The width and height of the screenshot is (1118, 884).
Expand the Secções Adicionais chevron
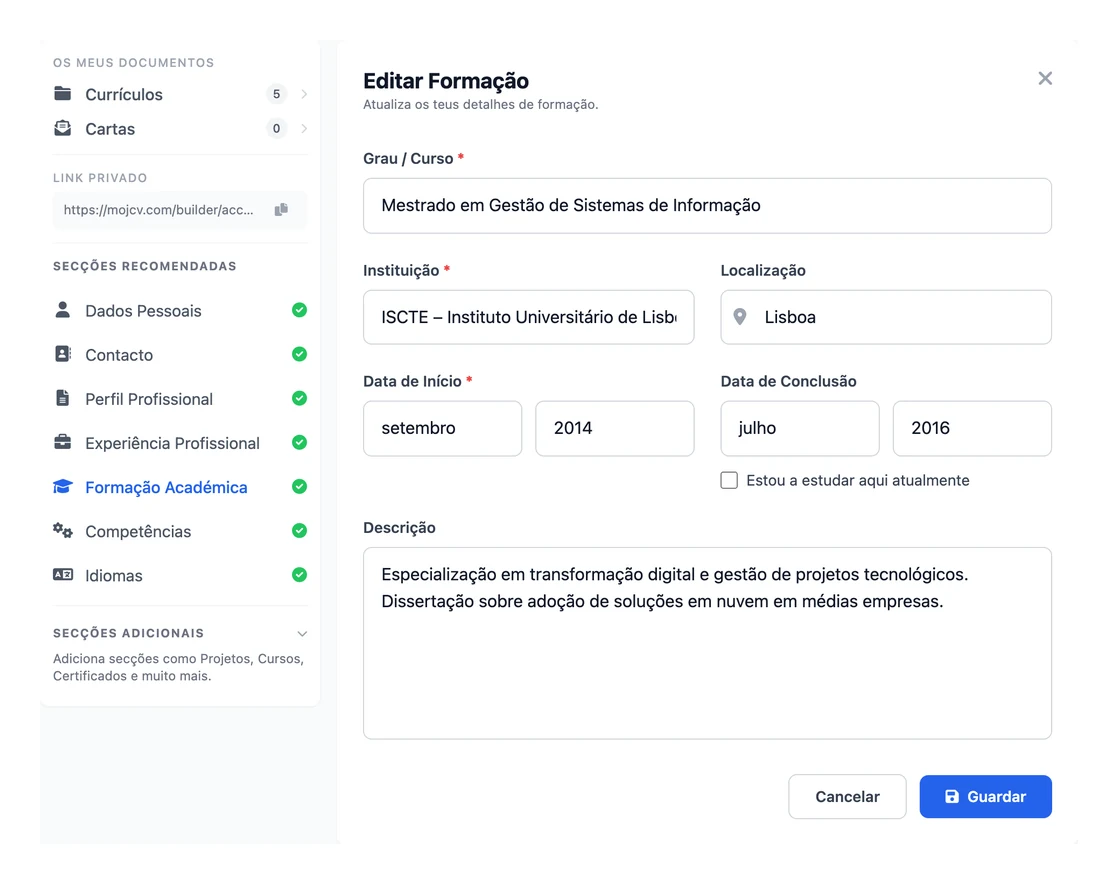click(x=302, y=634)
